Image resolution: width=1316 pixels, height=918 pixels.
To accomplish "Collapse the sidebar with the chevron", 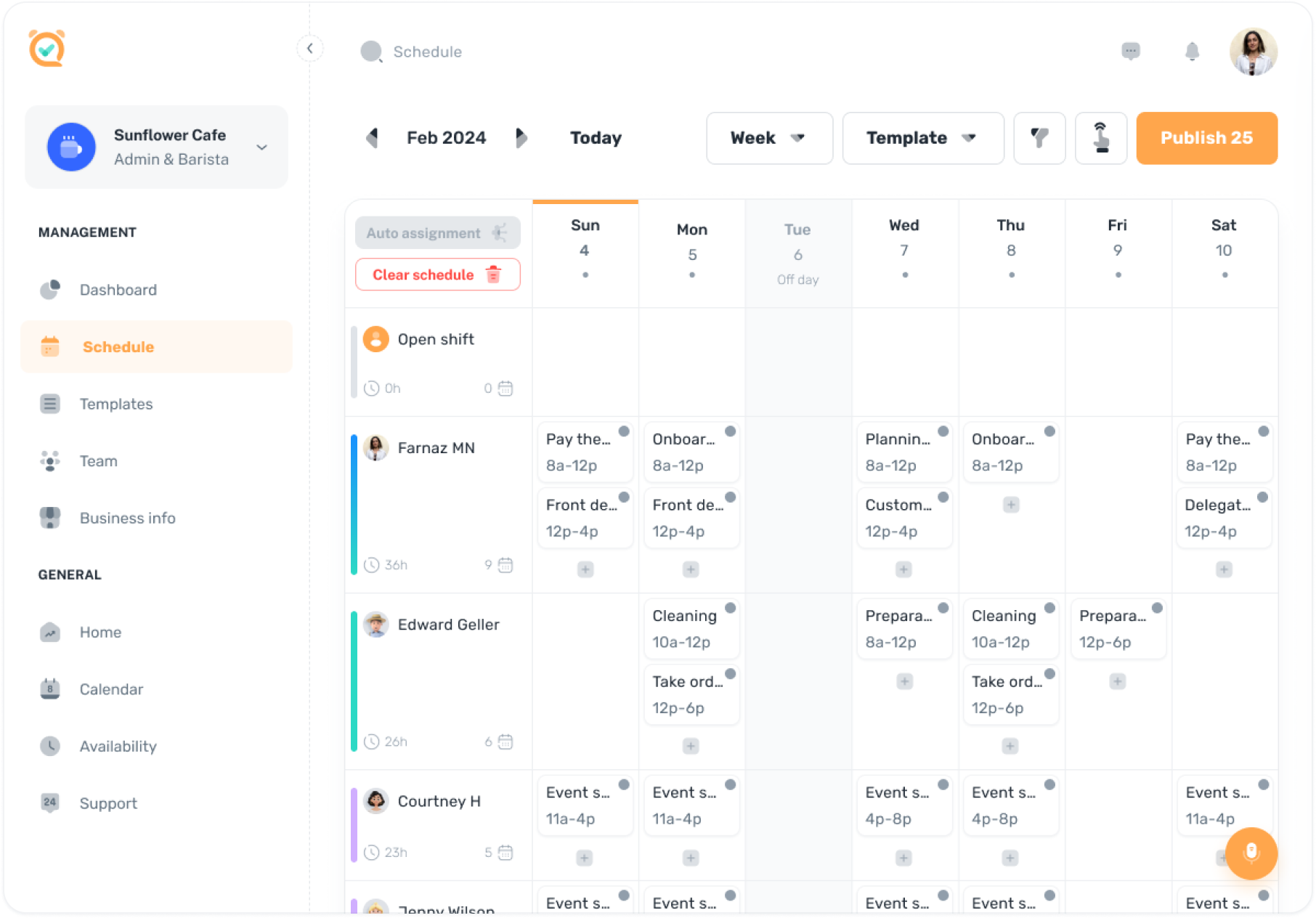I will point(310,49).
